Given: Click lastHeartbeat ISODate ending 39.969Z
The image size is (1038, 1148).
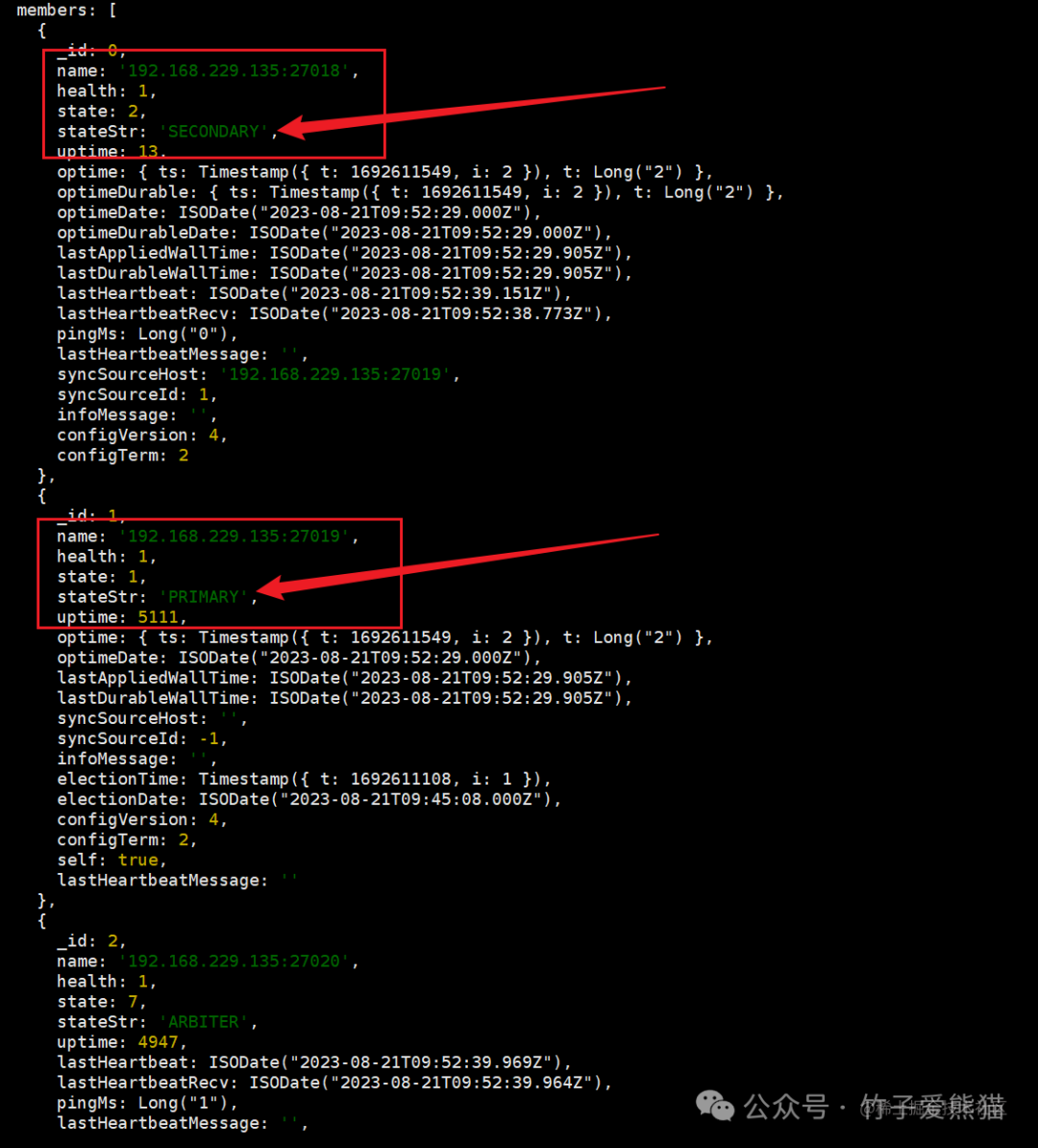Looking at the screenshot, I should tap(314, 1062).
